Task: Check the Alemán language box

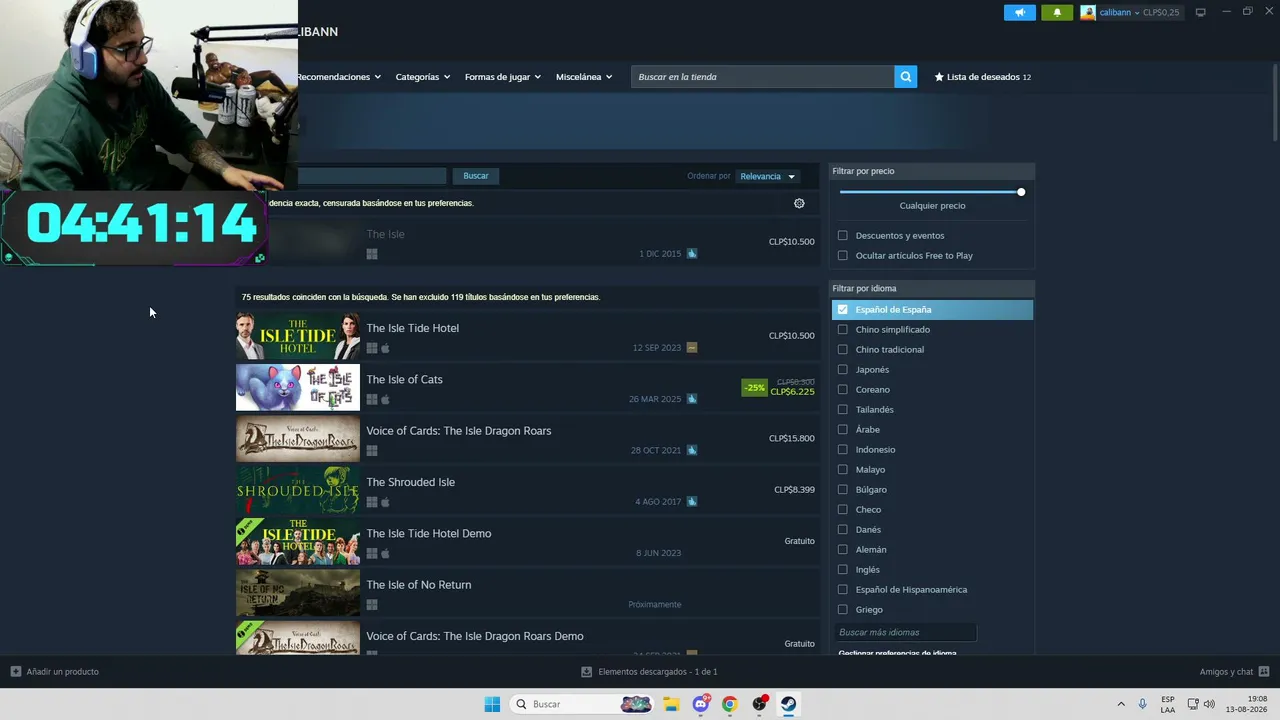Action: click(843, 550)
